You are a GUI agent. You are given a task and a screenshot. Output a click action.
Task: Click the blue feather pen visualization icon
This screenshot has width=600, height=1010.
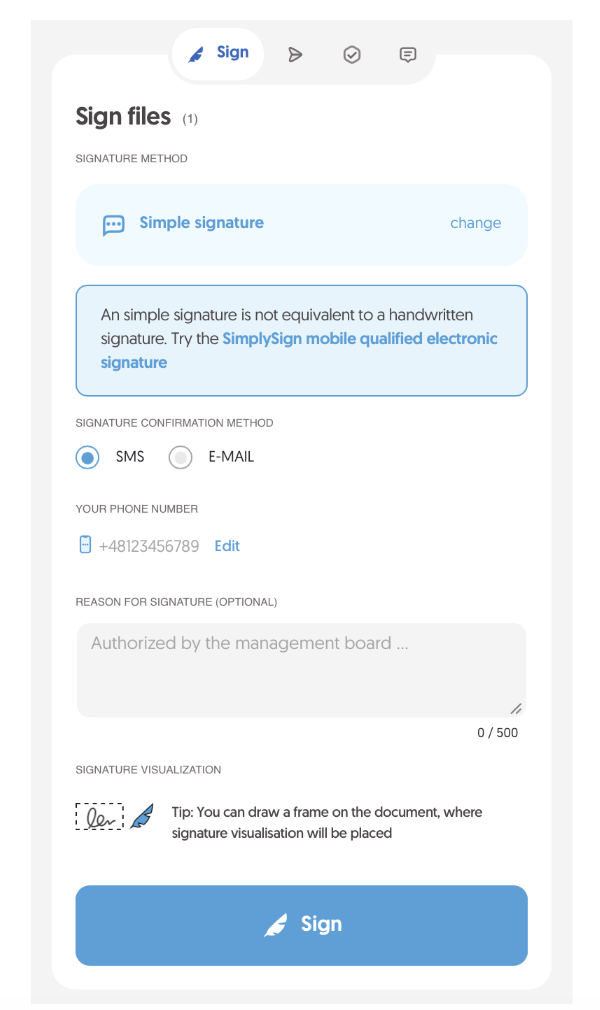pos(142,817)
